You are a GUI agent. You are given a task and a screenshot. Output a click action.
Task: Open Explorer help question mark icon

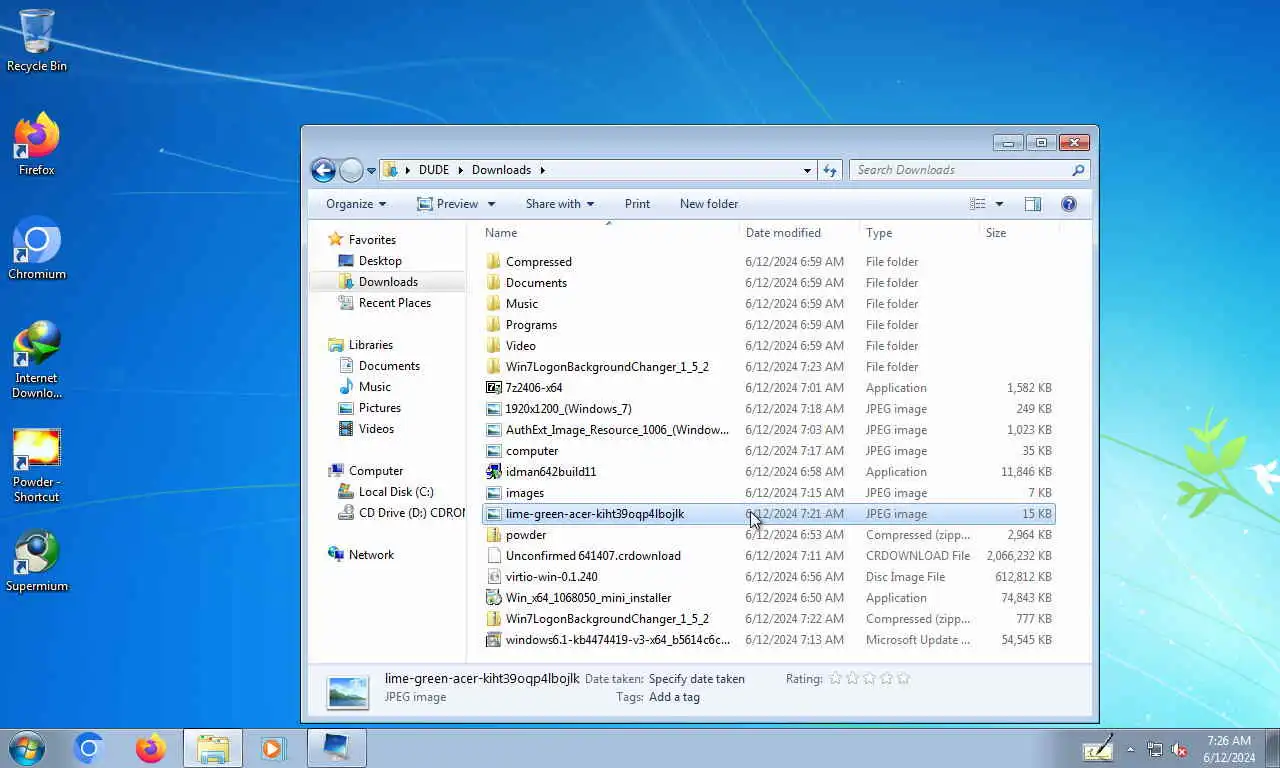(x=1069, y=204)
